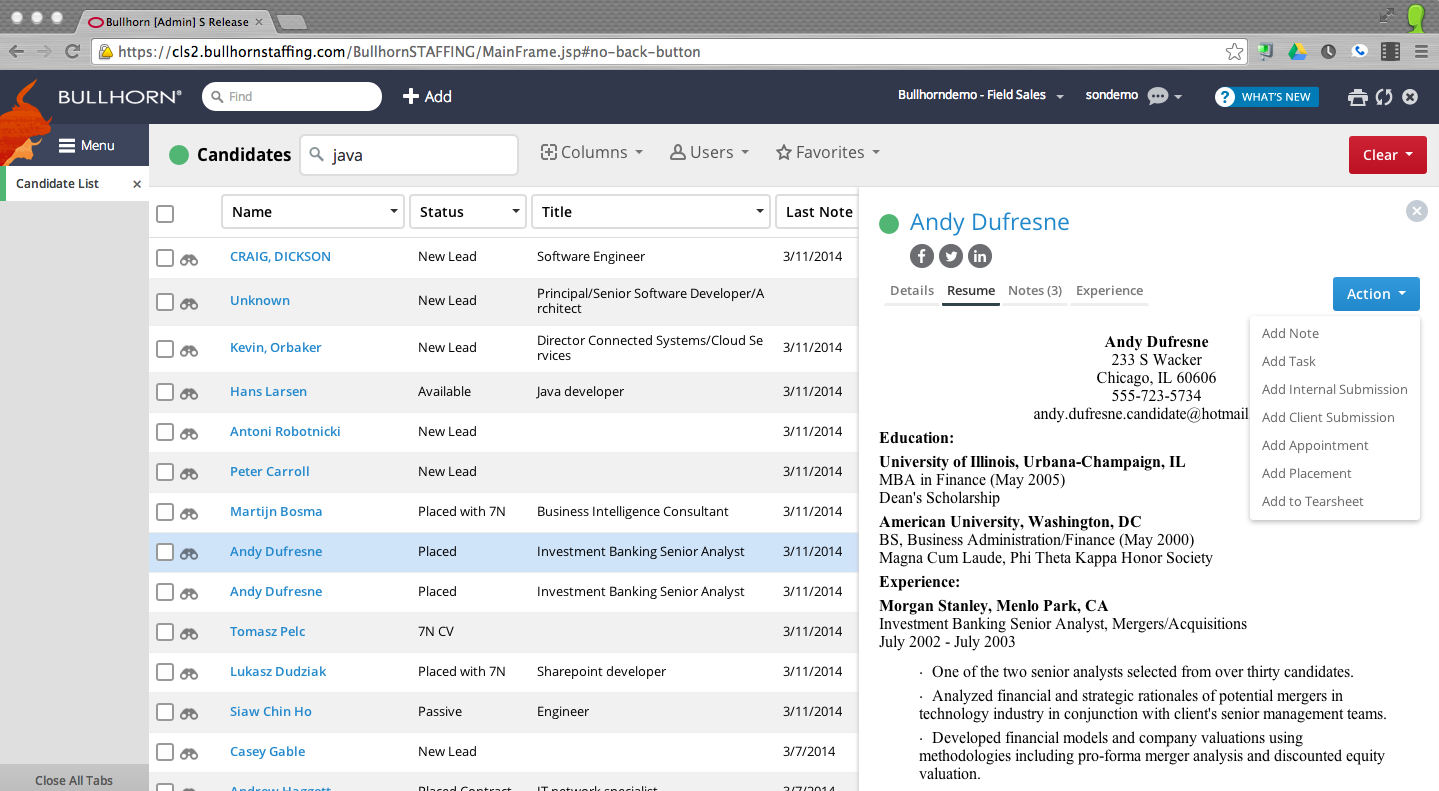Check the box for Lukasz Dudziak
Screen dimensions: 1439x791
[165, 673]
